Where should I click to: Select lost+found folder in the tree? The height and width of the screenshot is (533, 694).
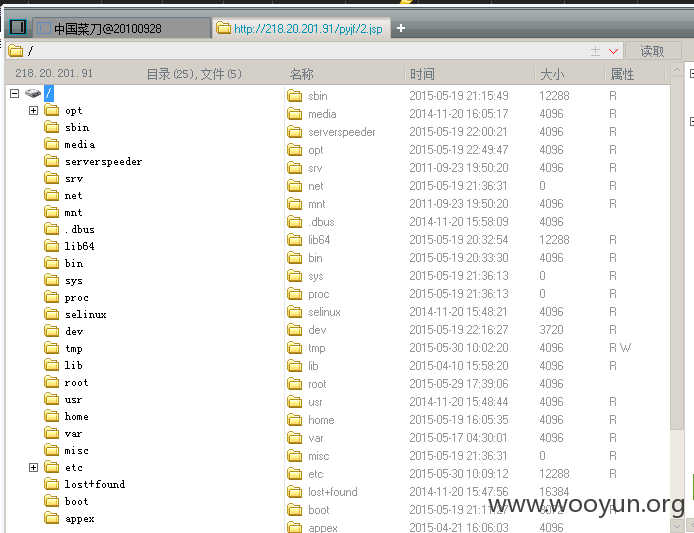95,484
